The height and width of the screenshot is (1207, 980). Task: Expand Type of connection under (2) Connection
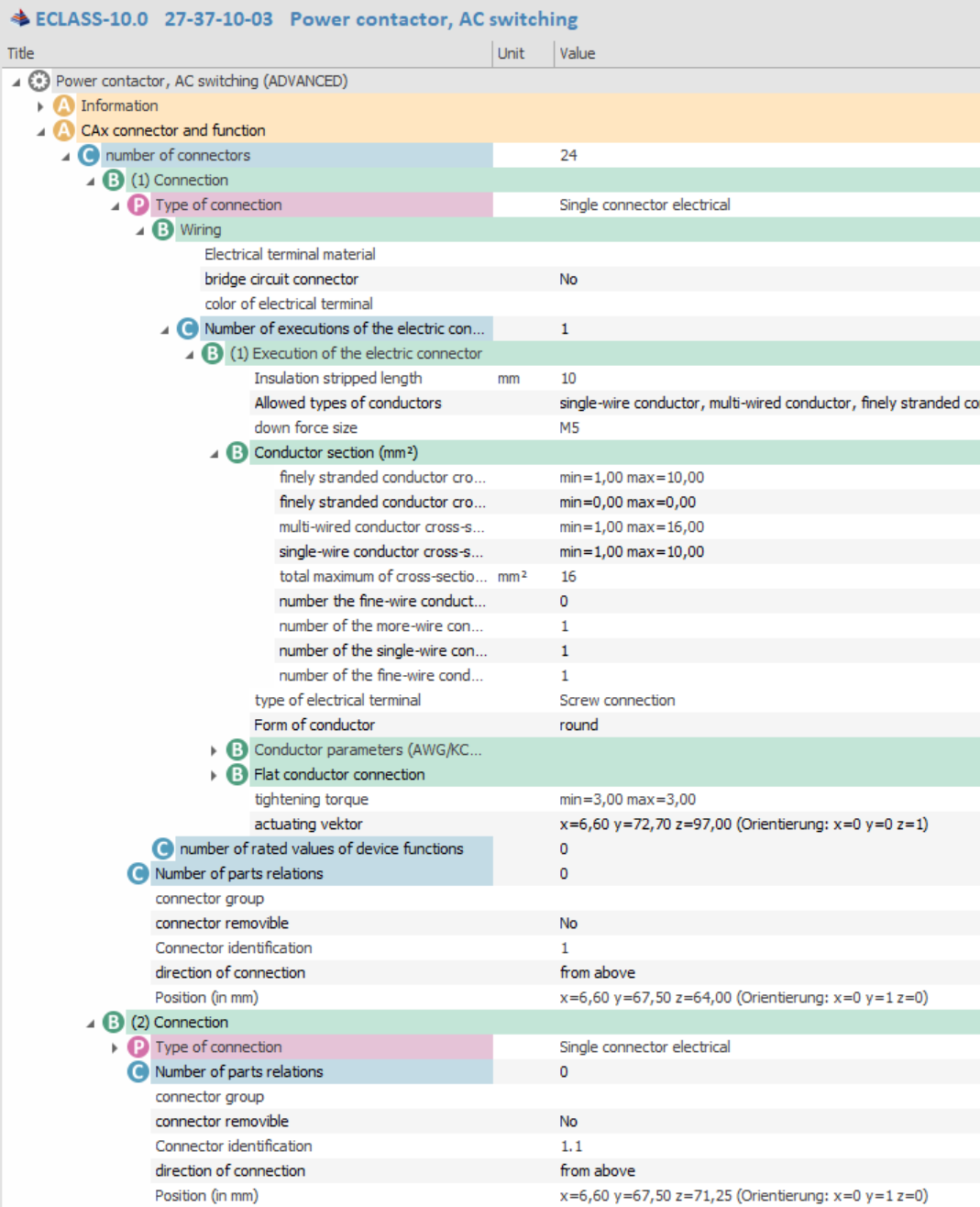[x=115, y=1047]
